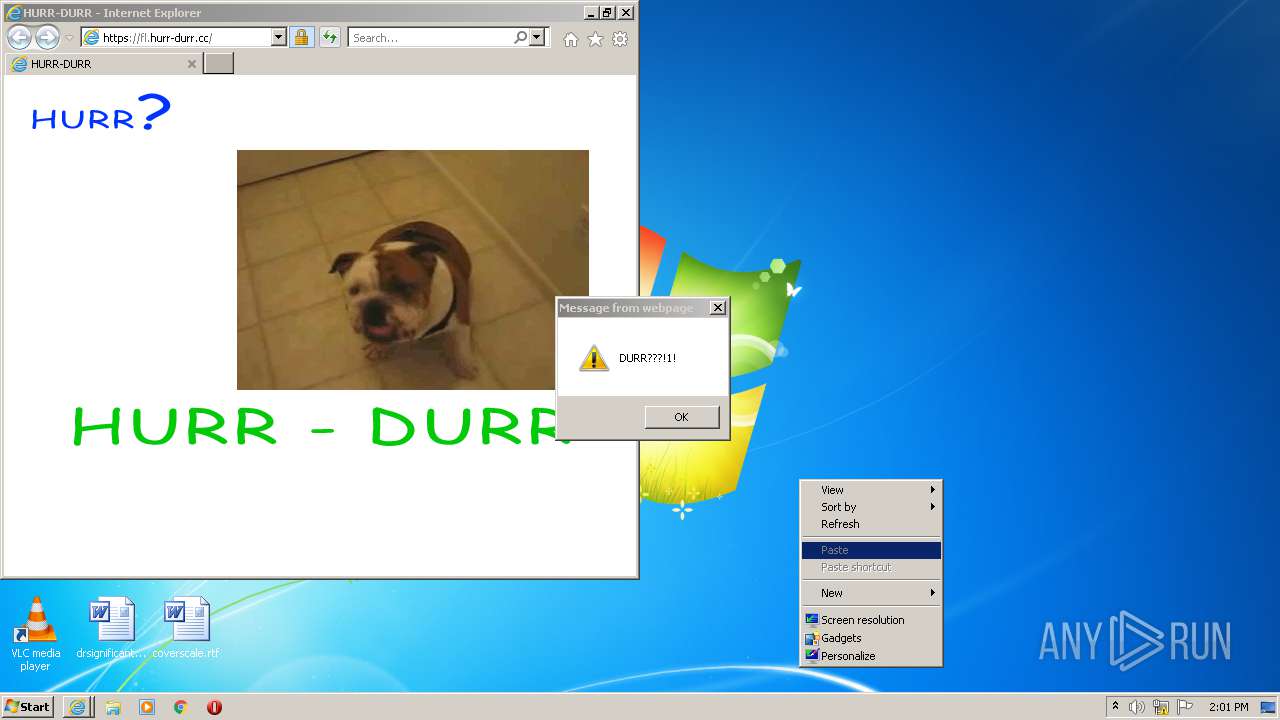Select Paste in the context menu
The height and width of the screenshot is (720, 1280).
(871, 550)
